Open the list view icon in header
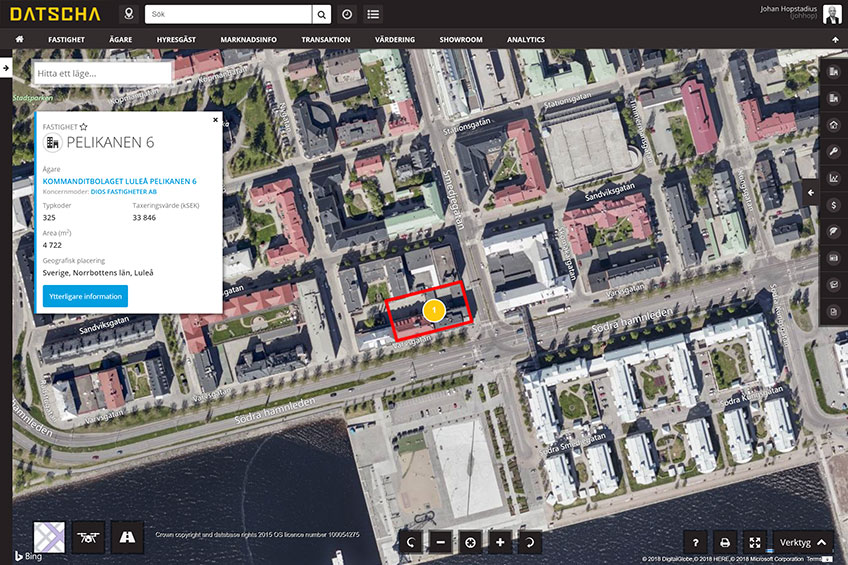The width and height of the screenshot is (848, 565). click(x=373, y=14)
